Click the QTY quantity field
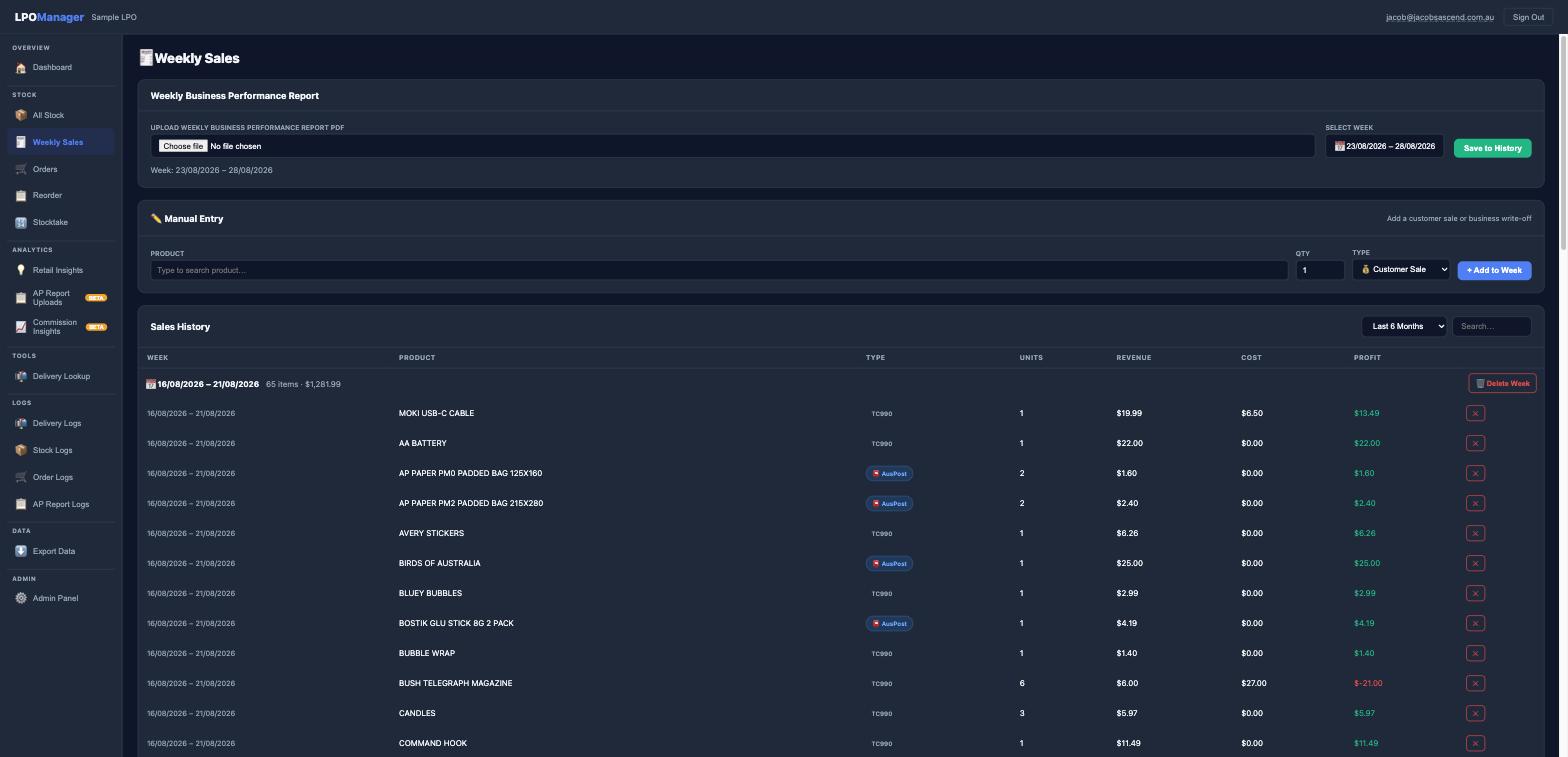Screen dimensions: 1568x757 coord(1320,270)
